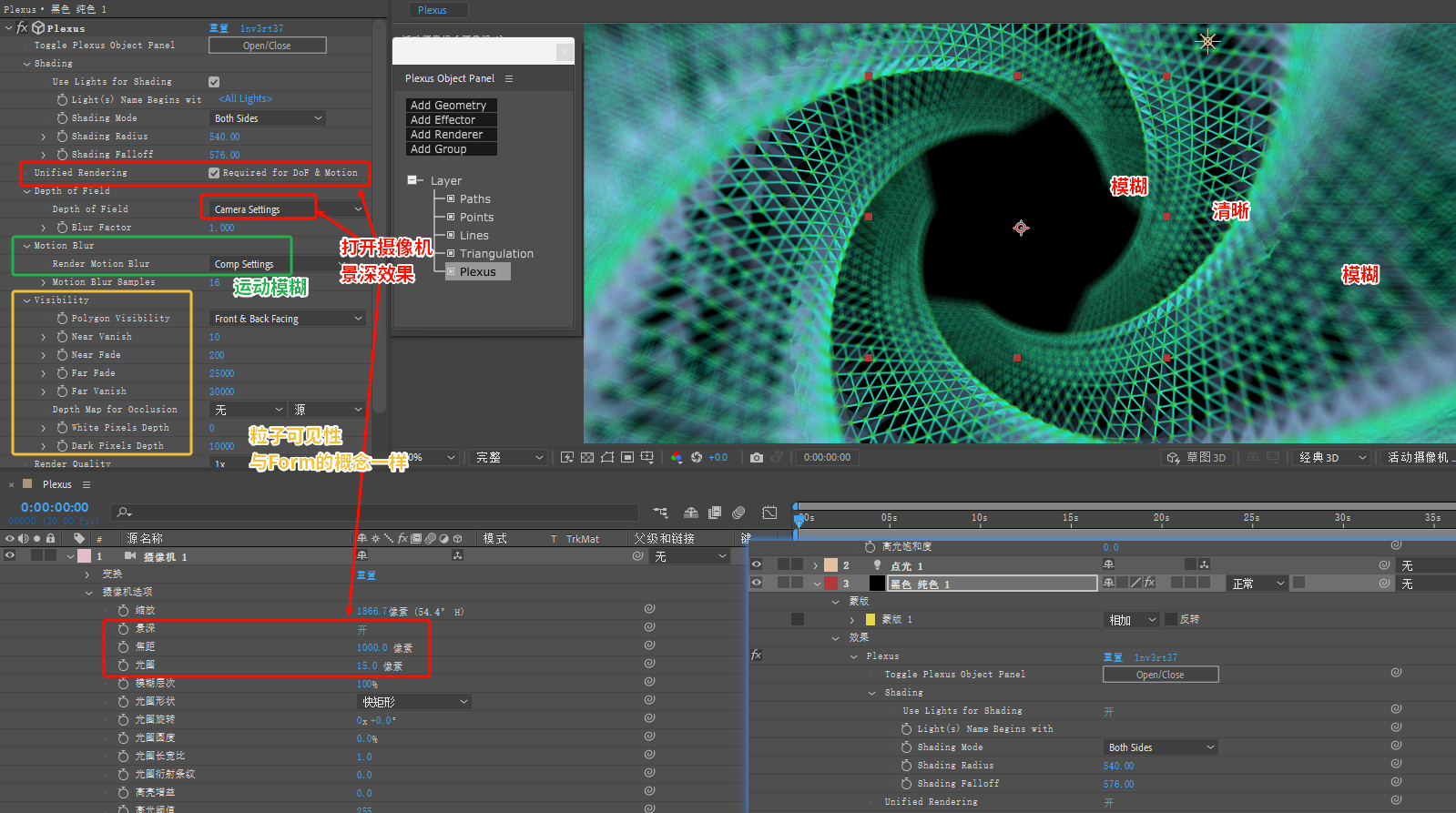This screenshot has width=1456, height=813.
Task: Open Polygon Visibility Front & Back Facing dropdown
Action: pyautogui.click(x=288, y=319)
